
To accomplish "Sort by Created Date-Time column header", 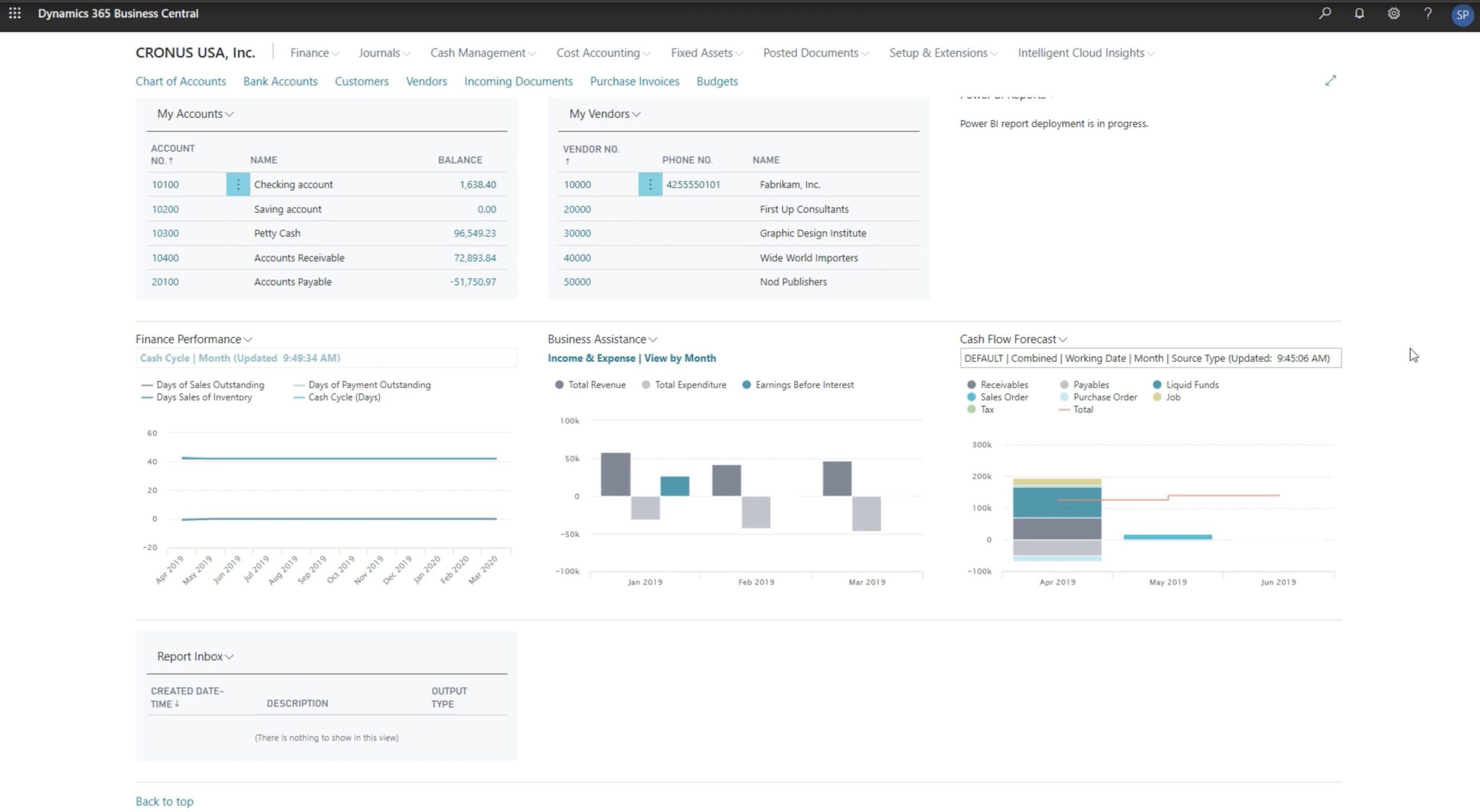I will click(187, 697).
